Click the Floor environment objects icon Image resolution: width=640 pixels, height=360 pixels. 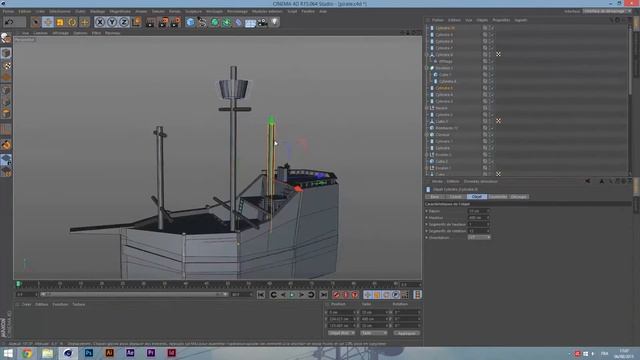point(250,22)
